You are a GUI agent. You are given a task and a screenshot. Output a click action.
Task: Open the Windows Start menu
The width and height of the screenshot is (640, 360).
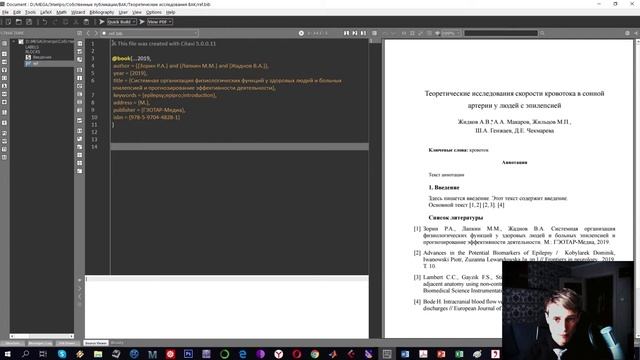pyautogui.click(x=7, y=354)
